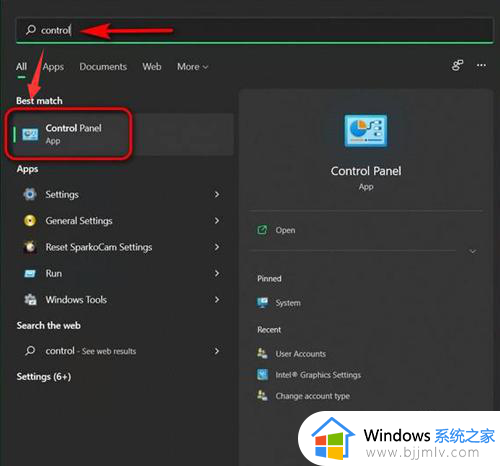Screen dimensions: 500x466
Task: Expand the Run result chevron
Action: [x=217, y=273]
